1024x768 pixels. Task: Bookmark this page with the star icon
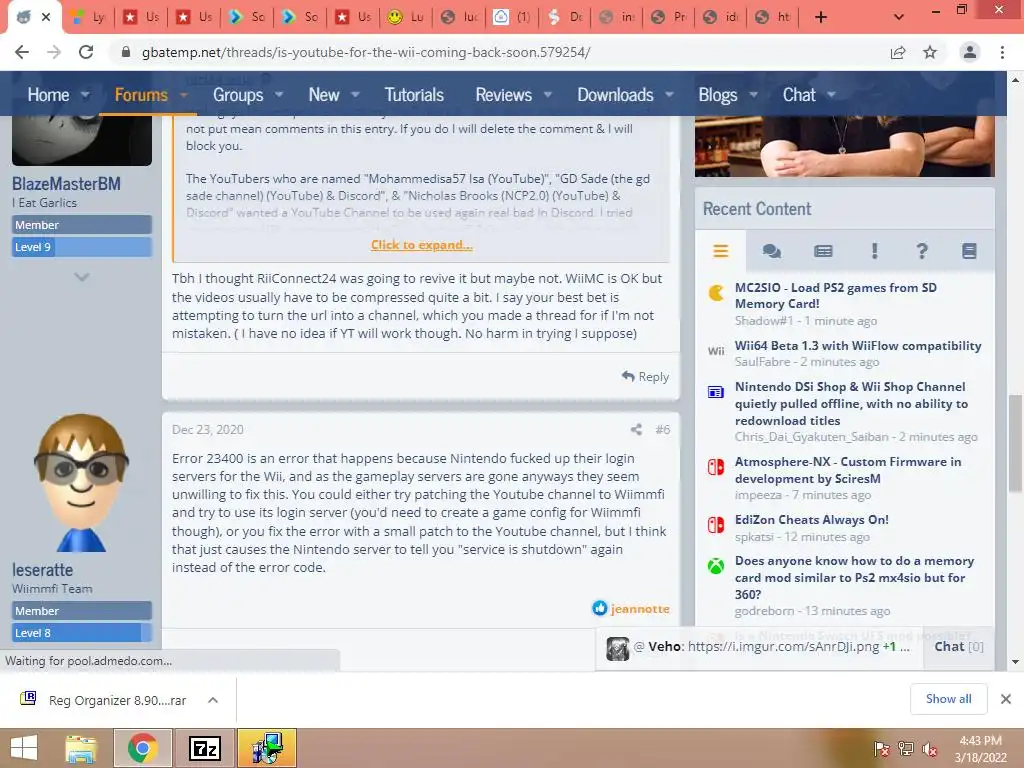930,52
